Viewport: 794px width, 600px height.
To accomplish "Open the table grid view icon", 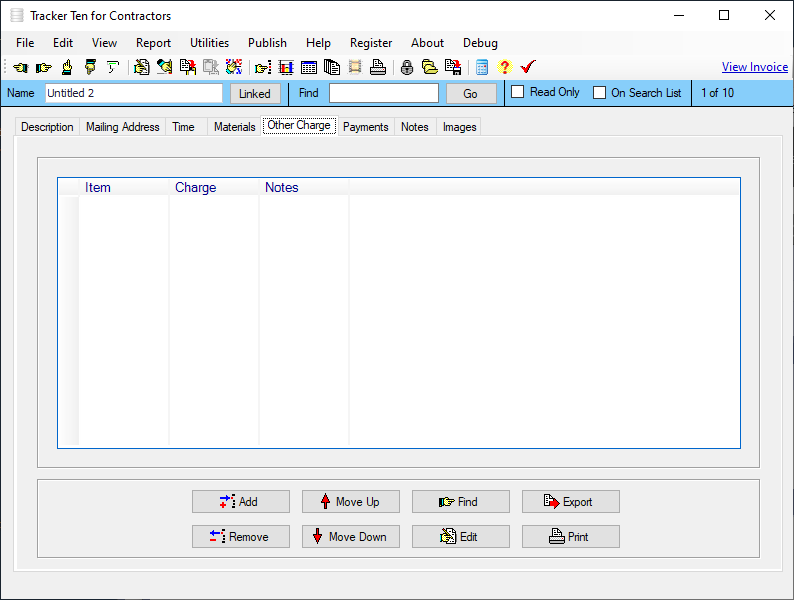I will point(308,67).
